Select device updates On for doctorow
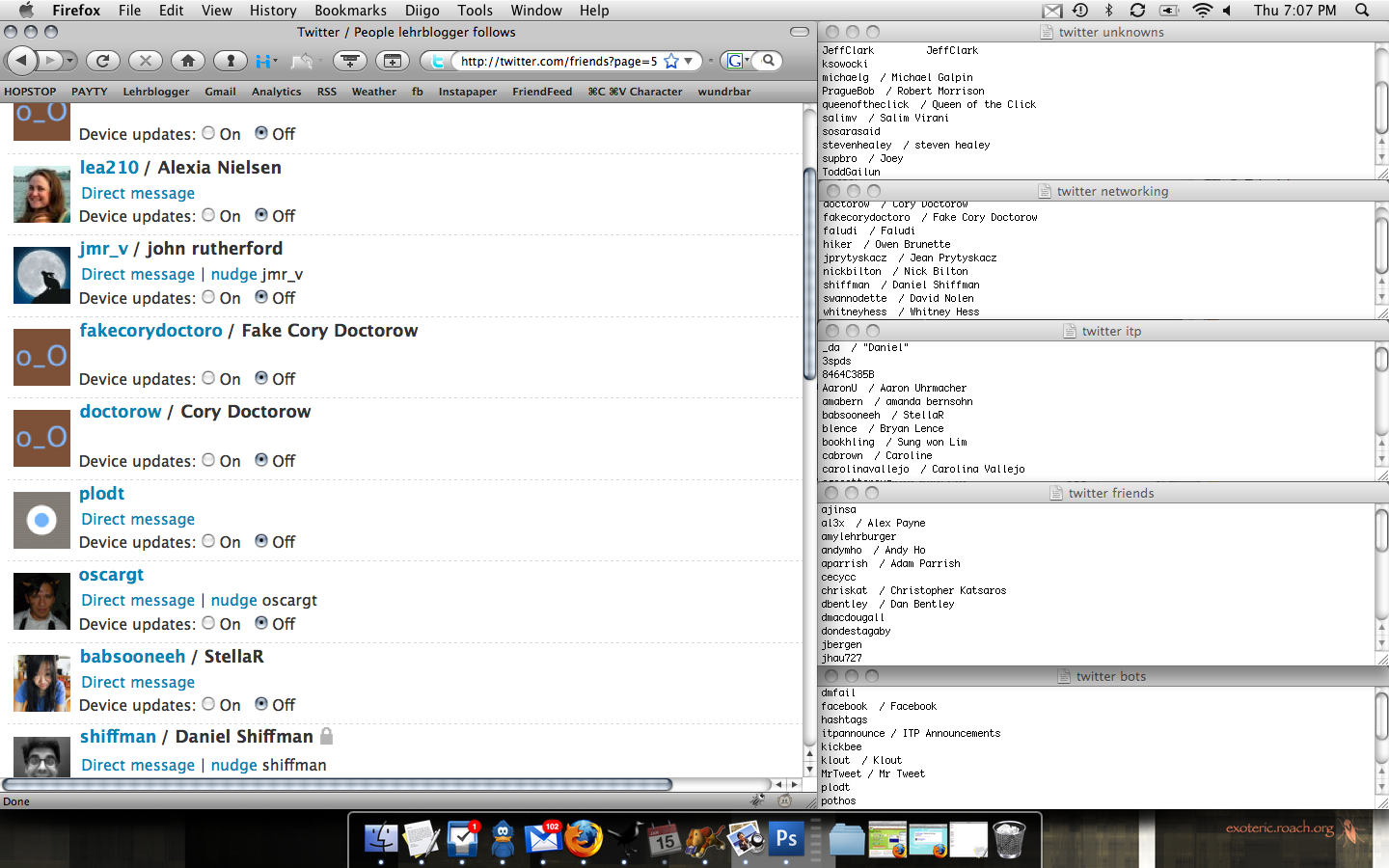The height and width of the screenshot is (868, 1389). [208, 460]
